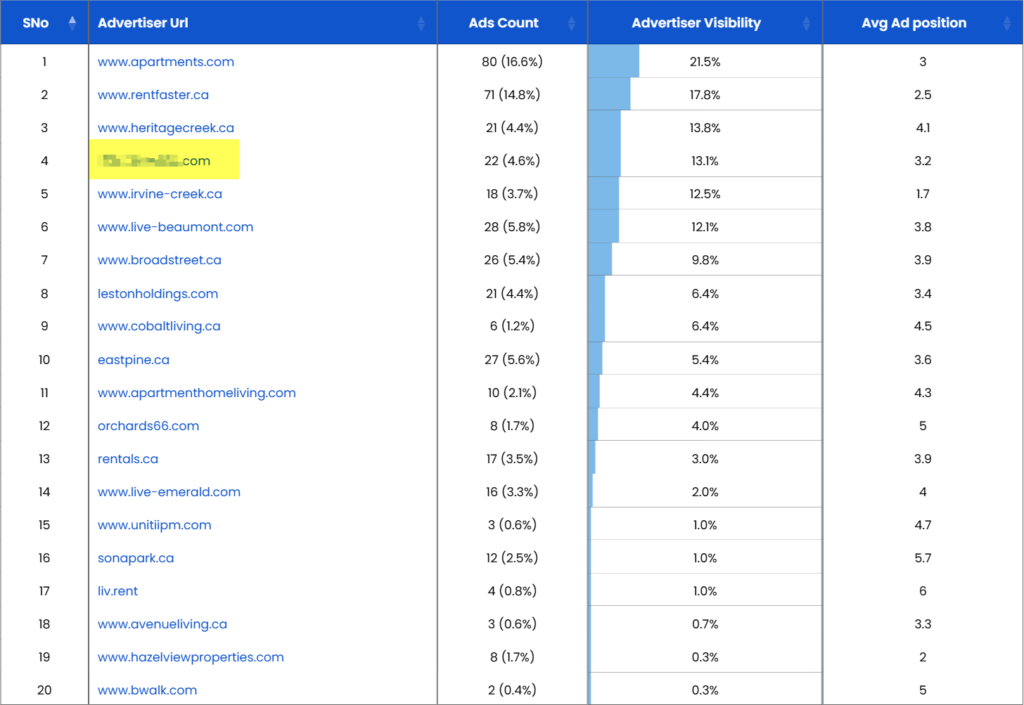The width and height of the screenshot is (1024, 705).
Task: Select liv.rent link
Action: (x=118, y=591)
